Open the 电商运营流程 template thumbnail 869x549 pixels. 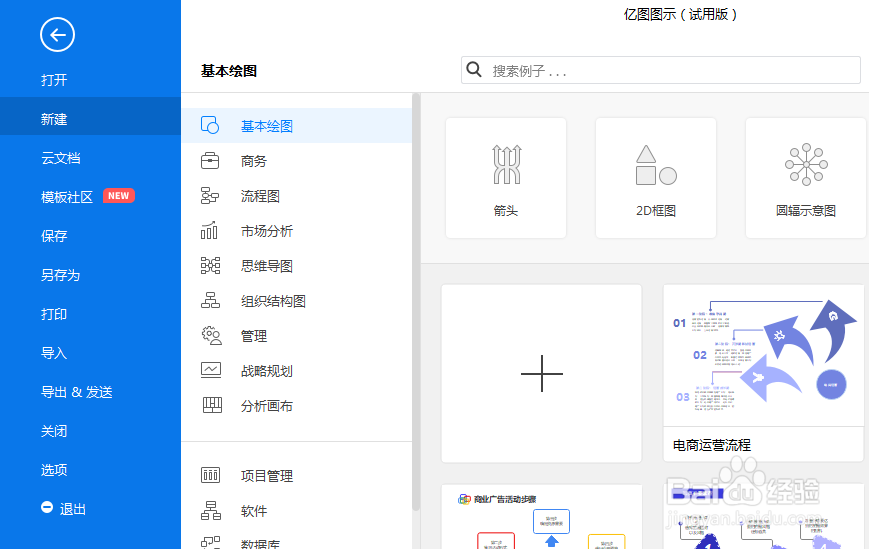coord(764,356)
